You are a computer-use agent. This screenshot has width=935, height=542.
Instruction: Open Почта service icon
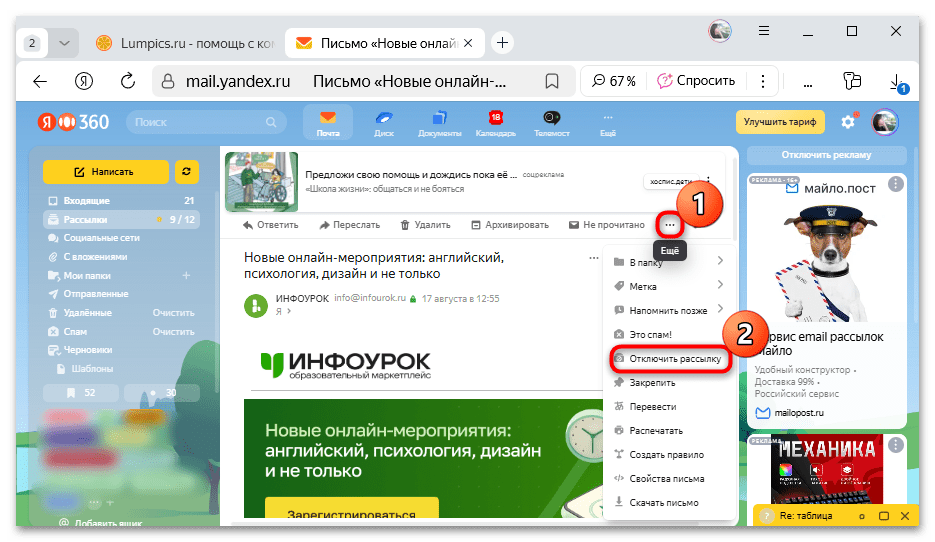pos(328,123)
